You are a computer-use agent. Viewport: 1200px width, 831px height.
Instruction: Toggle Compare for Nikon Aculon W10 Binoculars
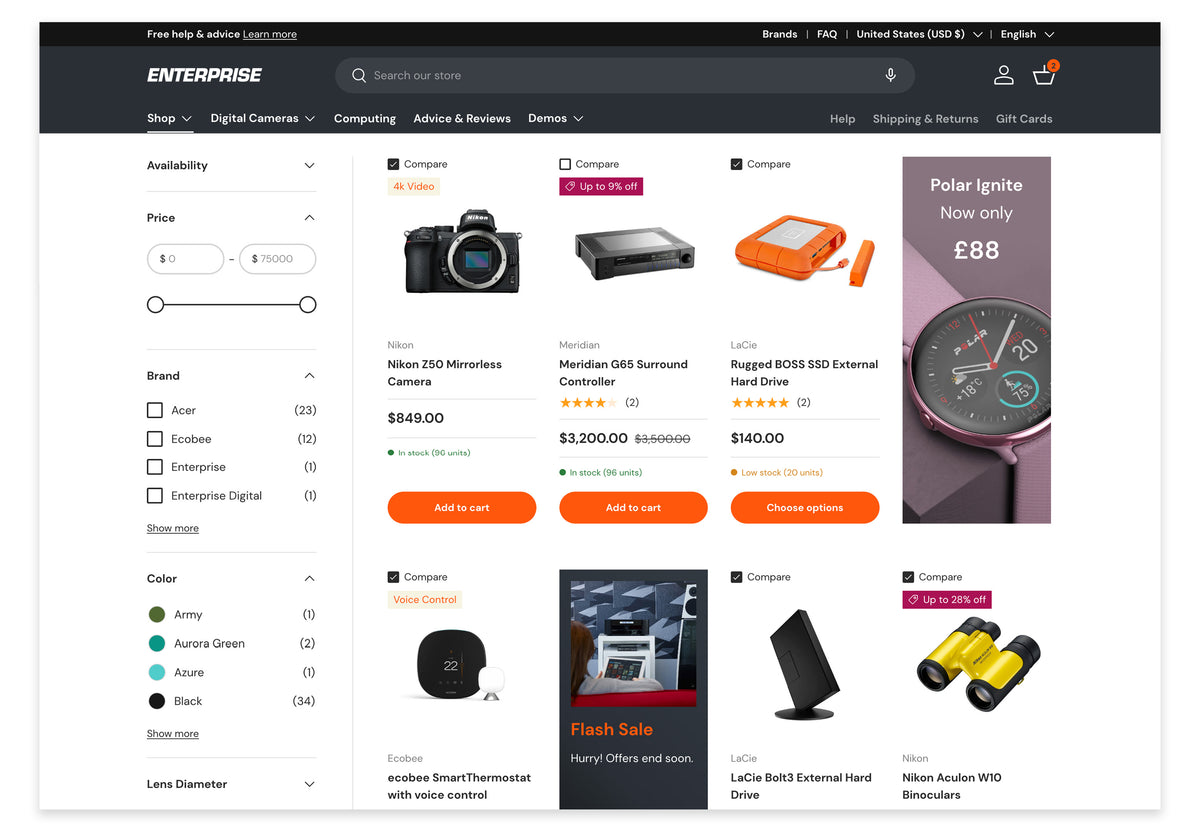(908, 577)
